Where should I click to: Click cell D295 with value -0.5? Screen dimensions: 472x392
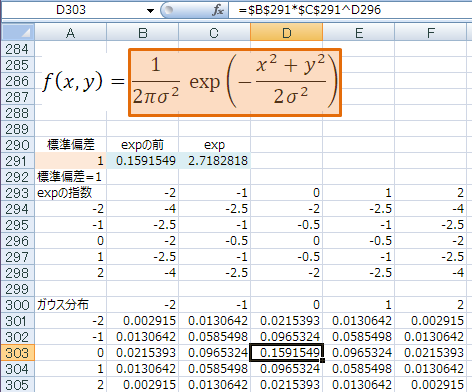pos(287,225)
